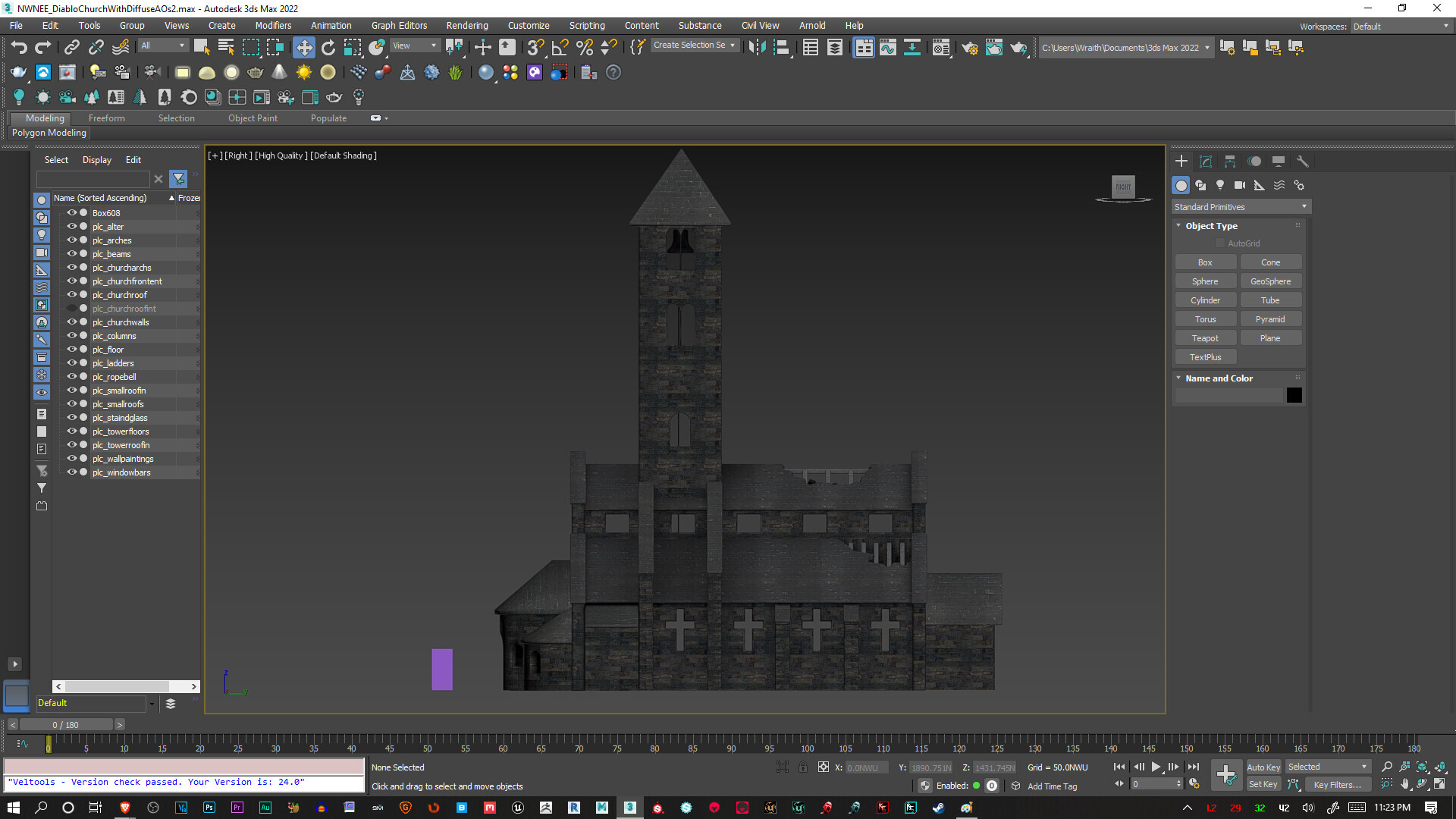The image size is (1456, 819).
Task: Open the Rendering menu
Action: click(x=466, y=25)
